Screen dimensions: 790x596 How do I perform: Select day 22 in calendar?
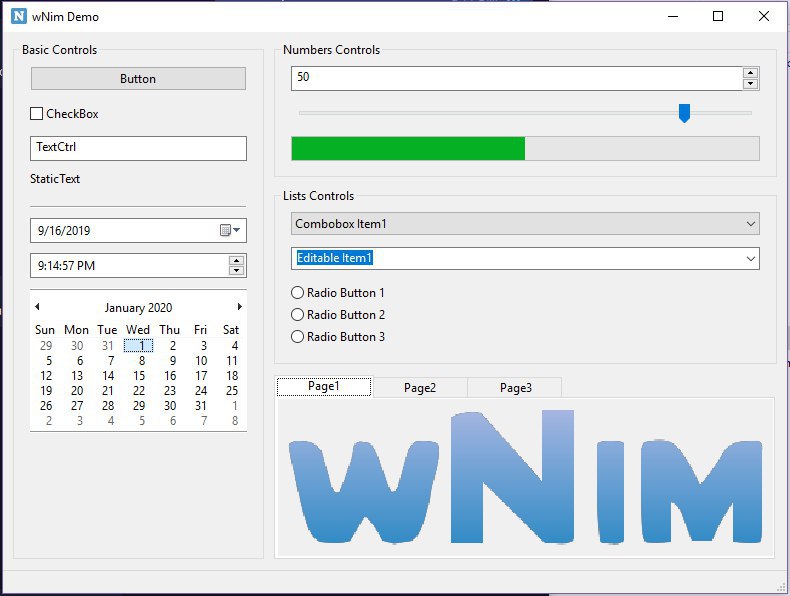coord(139,391)
